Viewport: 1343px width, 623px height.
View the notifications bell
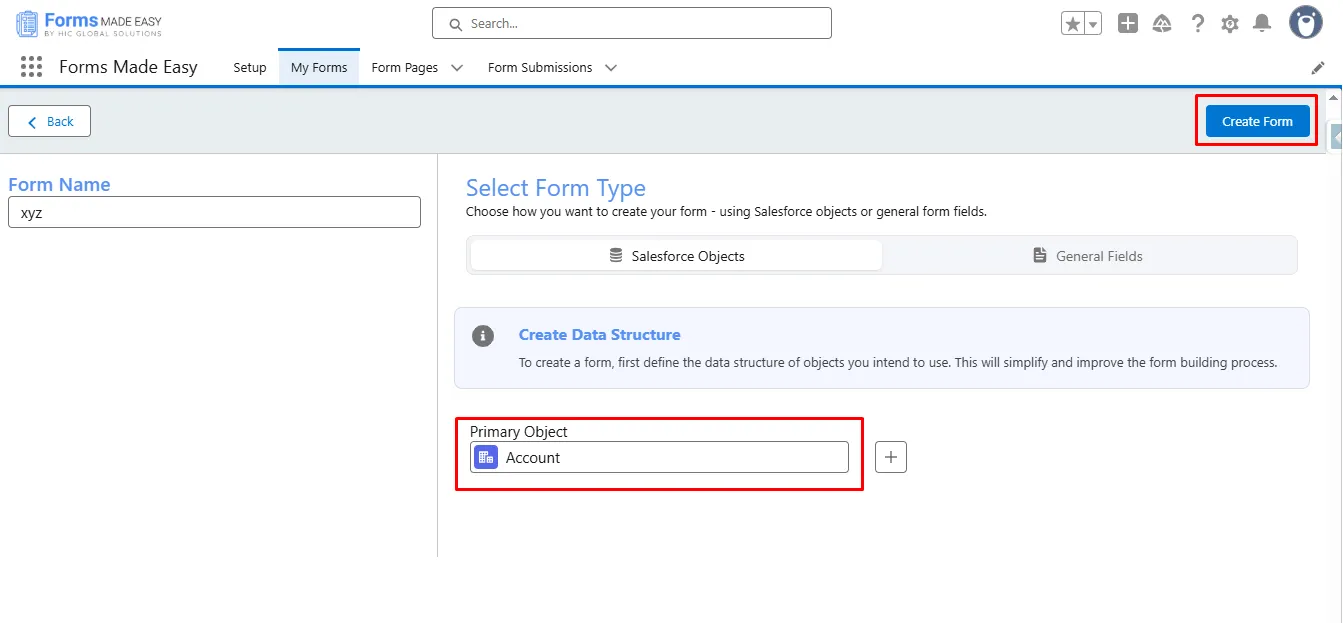coord(1262,24)
